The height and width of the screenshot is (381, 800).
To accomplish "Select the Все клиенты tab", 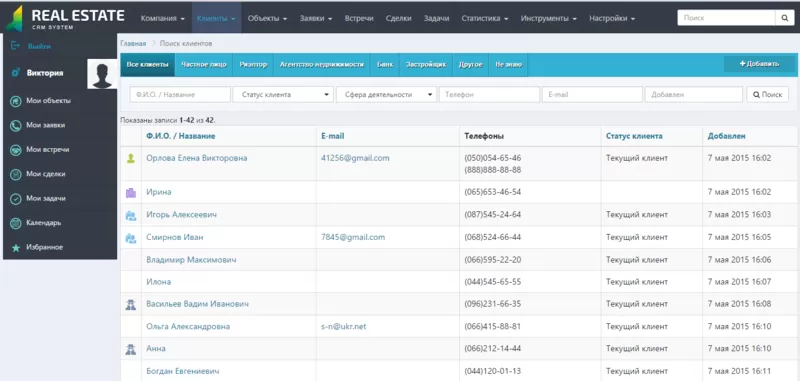I will pos(147,65).
